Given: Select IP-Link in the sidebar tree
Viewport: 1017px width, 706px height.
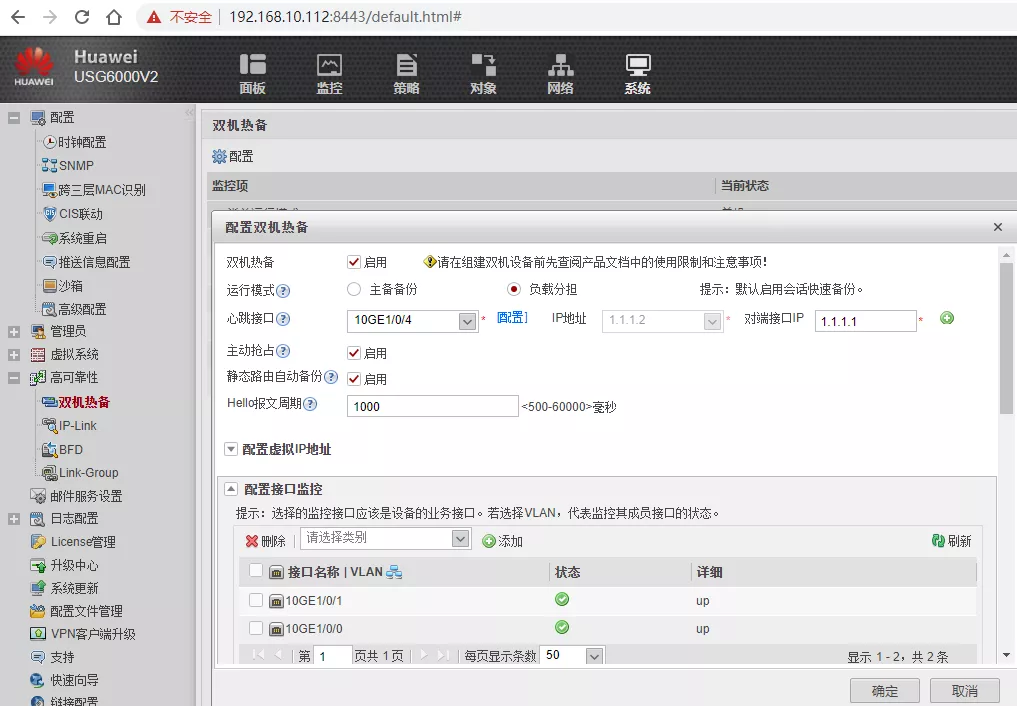Looking at the screenshot, I should coord(77,426).
